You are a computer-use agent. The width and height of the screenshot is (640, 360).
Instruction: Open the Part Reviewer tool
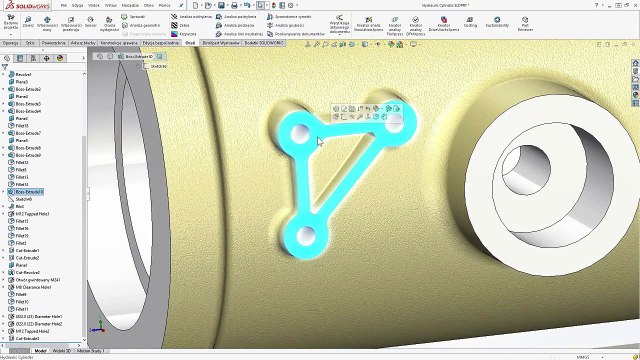tap(525, 24)
